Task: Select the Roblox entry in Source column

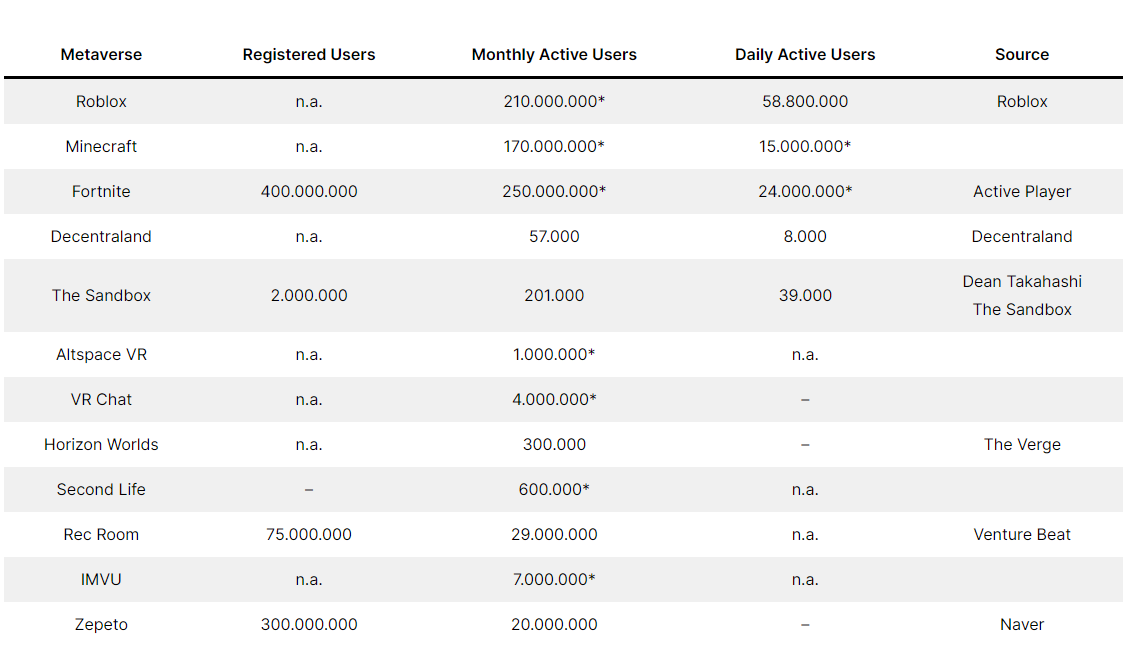Action: pyautogui.click(x=1022, y=102)
